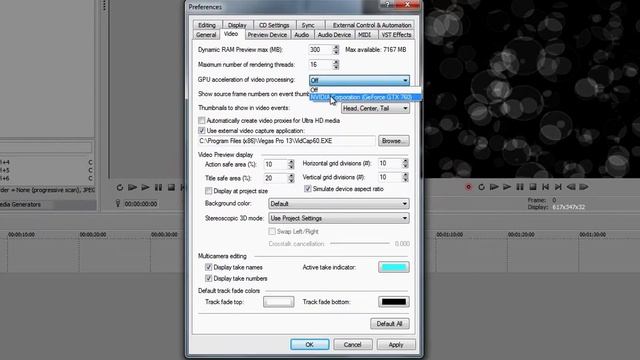640x360 pixels.
Task: Click the Active take indicator cyan swatch
Action: pos(394,267)
